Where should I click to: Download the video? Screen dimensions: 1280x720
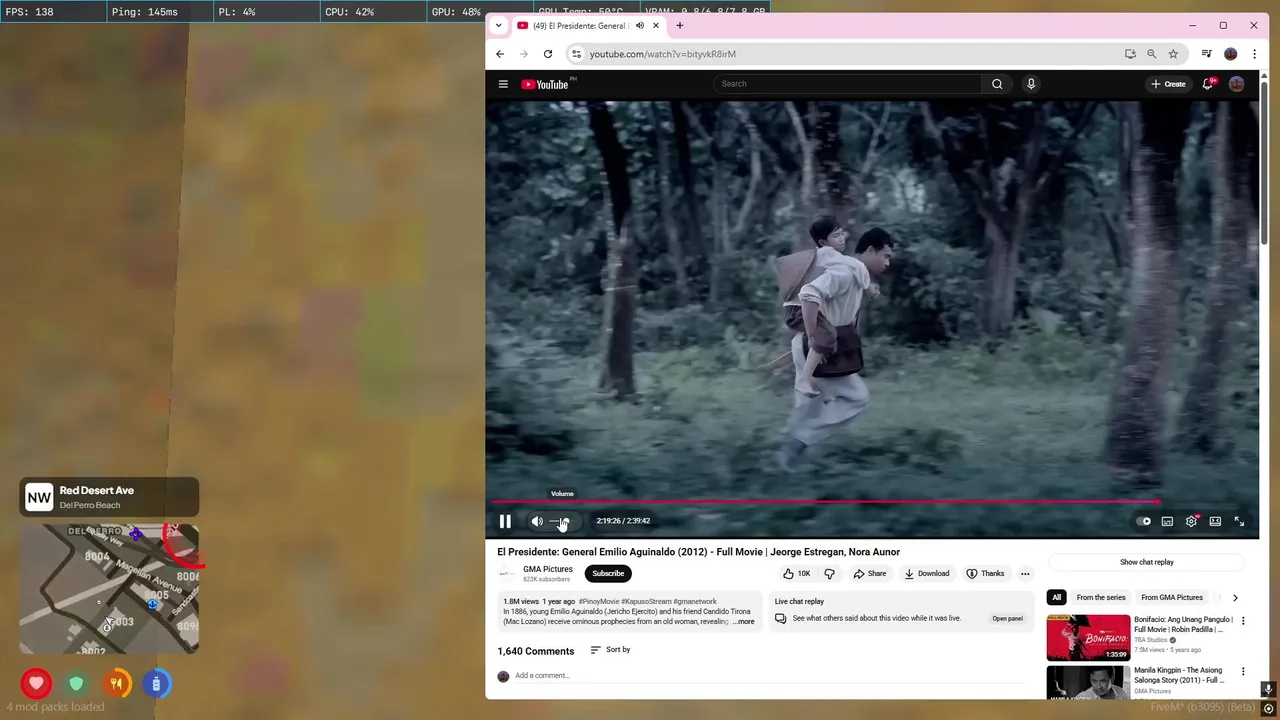click(x=927, y=574)
